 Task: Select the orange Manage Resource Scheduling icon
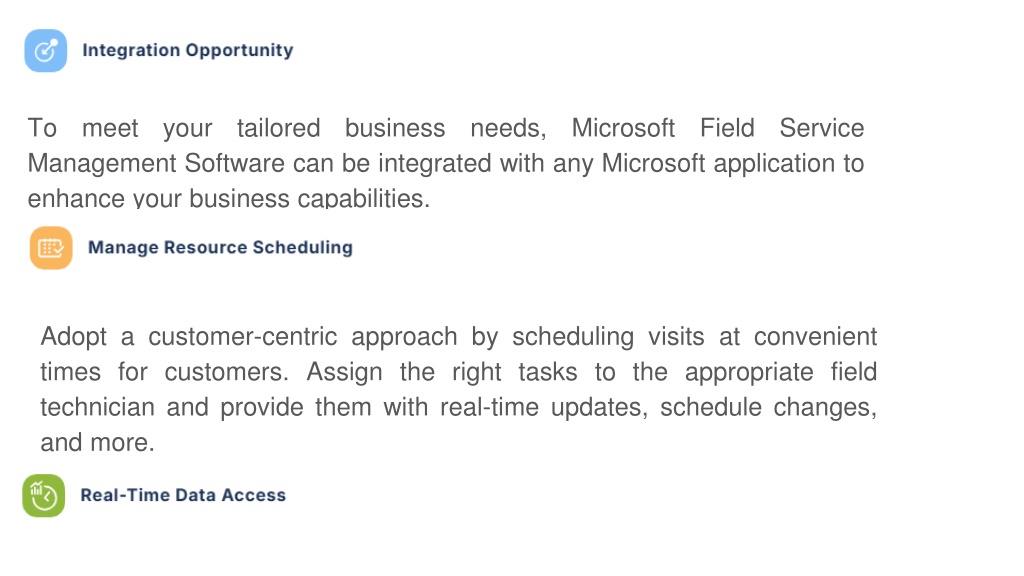click(51, 248)
